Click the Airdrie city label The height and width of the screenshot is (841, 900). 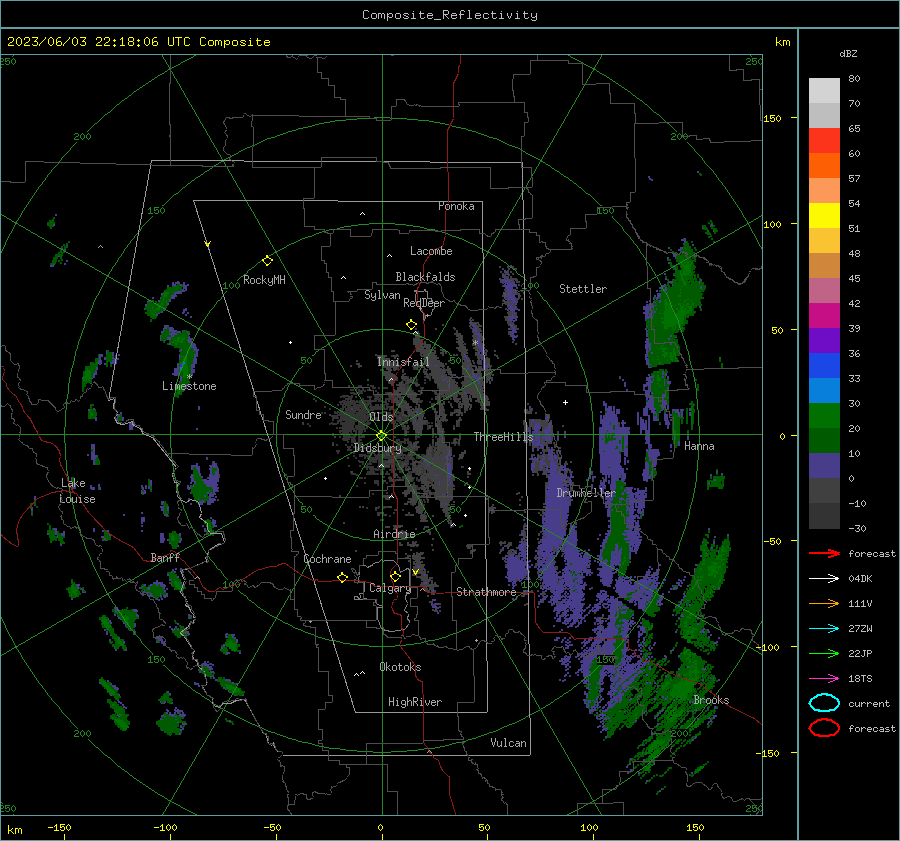394,534
